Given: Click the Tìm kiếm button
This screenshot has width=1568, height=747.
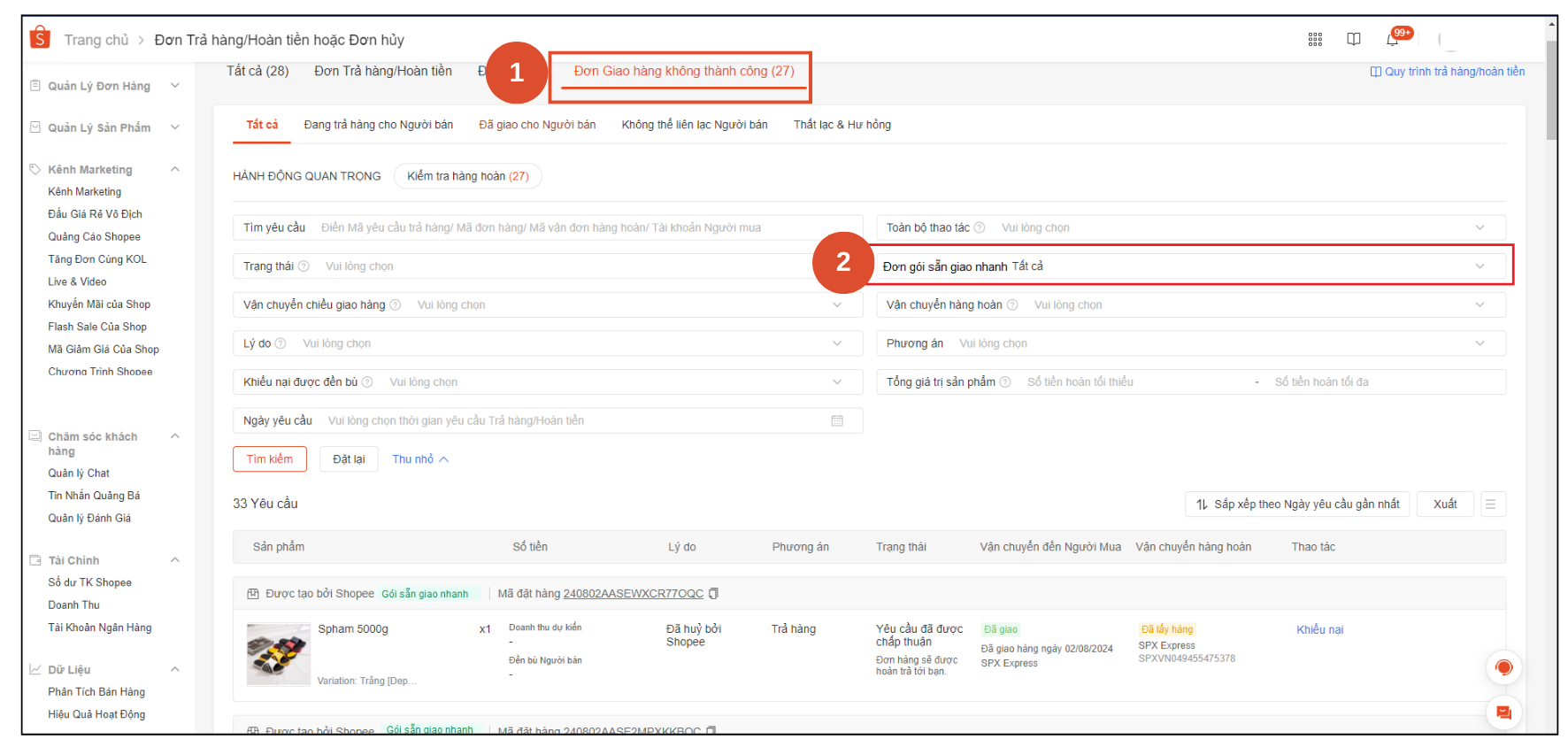Looking at the screenshot, I should point(269,459).
